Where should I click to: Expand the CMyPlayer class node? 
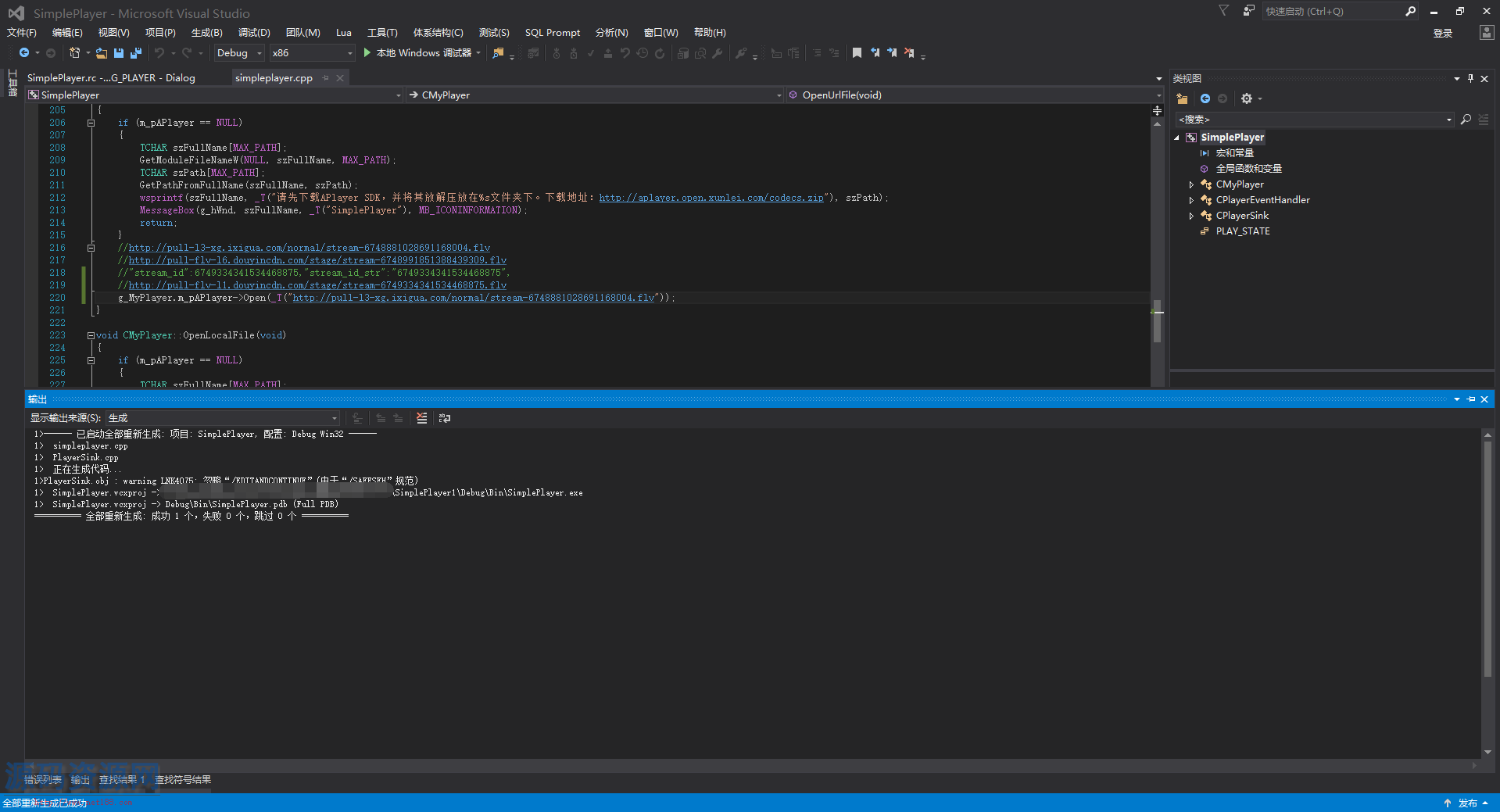pyautogui.click(x=1191, y=184)
